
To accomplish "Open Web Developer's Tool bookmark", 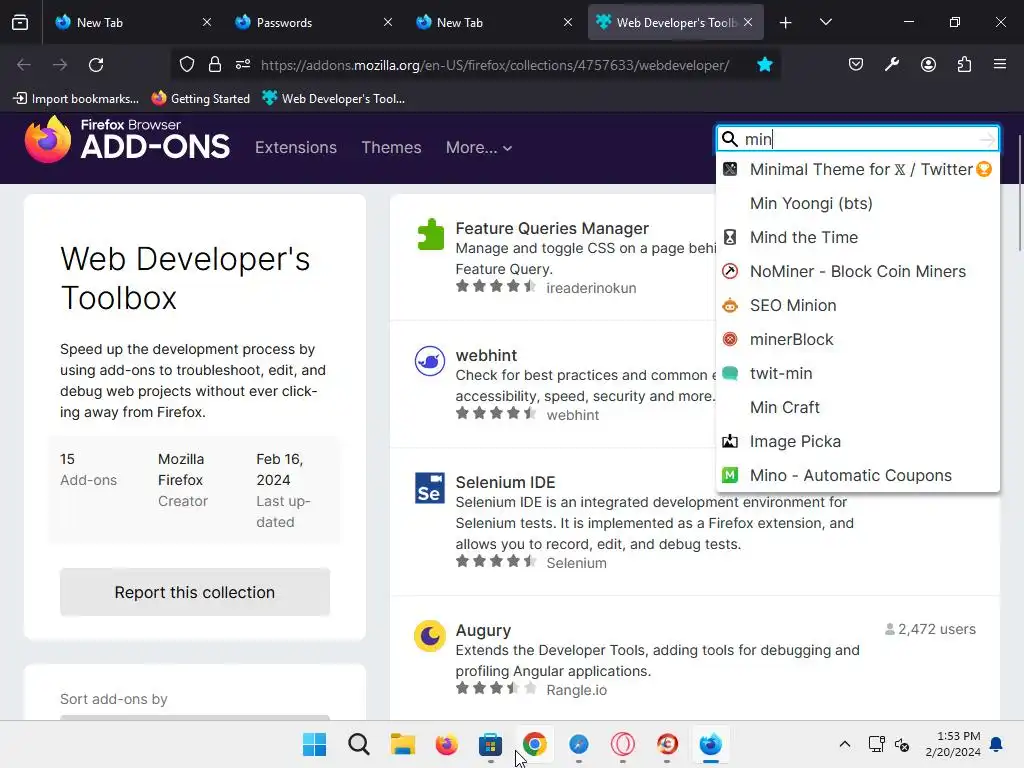I will pyautogui.click(x=334, y=99).
